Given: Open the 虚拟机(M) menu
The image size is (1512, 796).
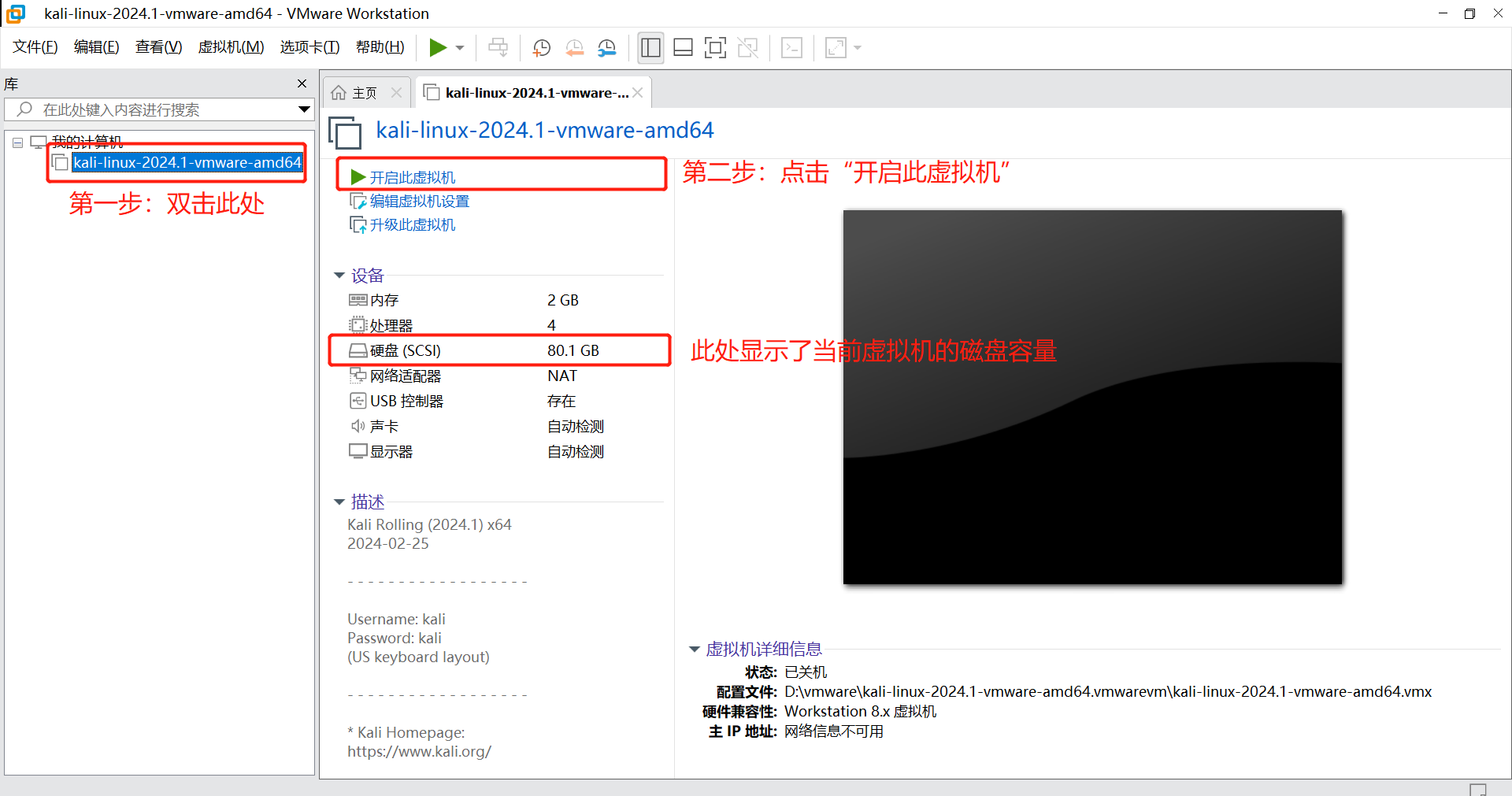Looking at the screenshot, I should [x=231, y=47].
